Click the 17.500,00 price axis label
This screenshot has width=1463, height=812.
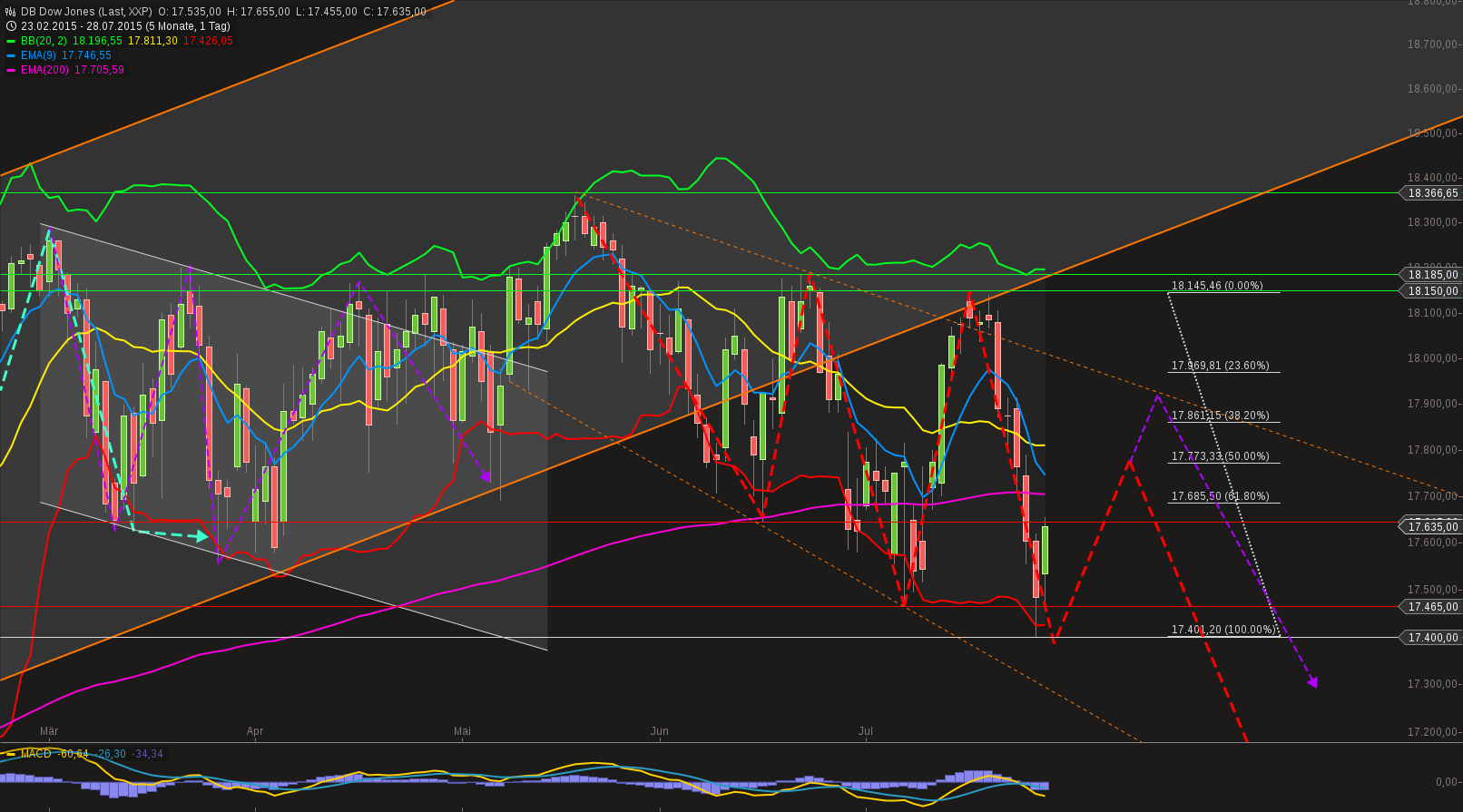click(x=1432, y=590)
